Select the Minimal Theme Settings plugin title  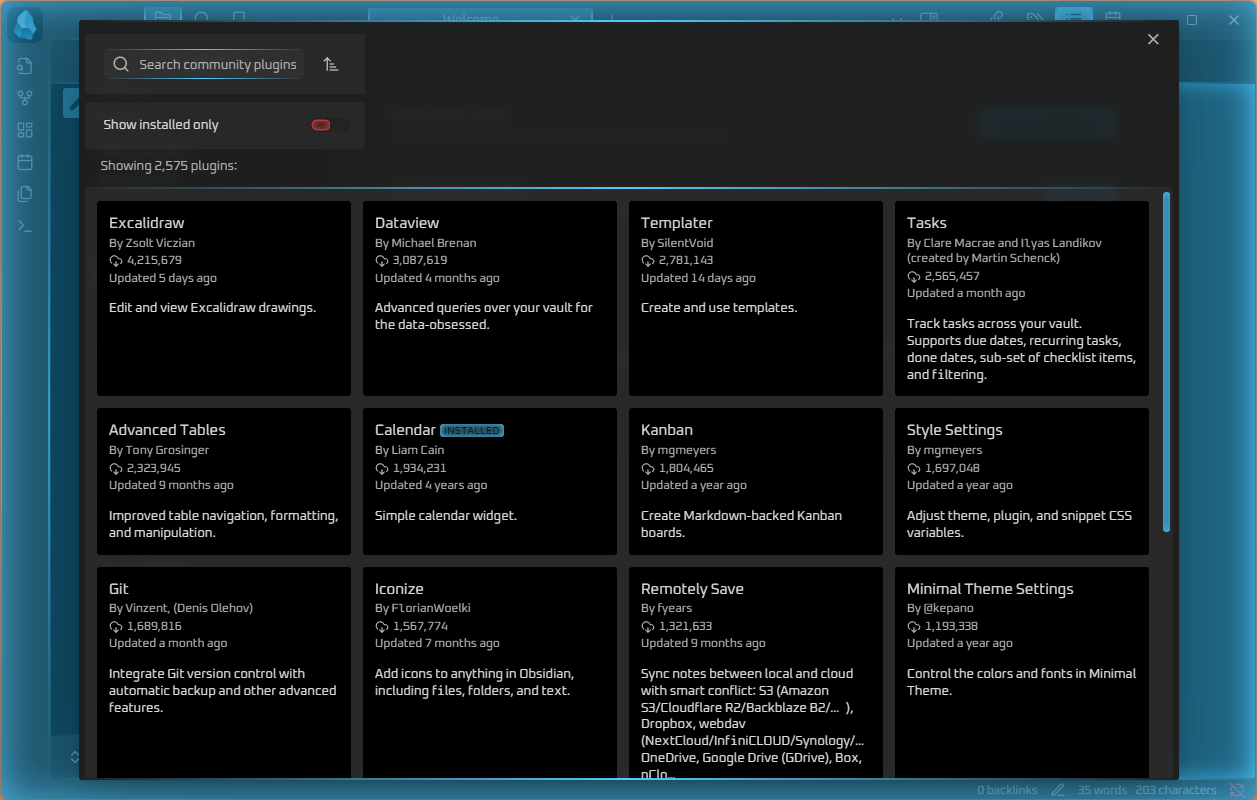(x=990, y=589)
